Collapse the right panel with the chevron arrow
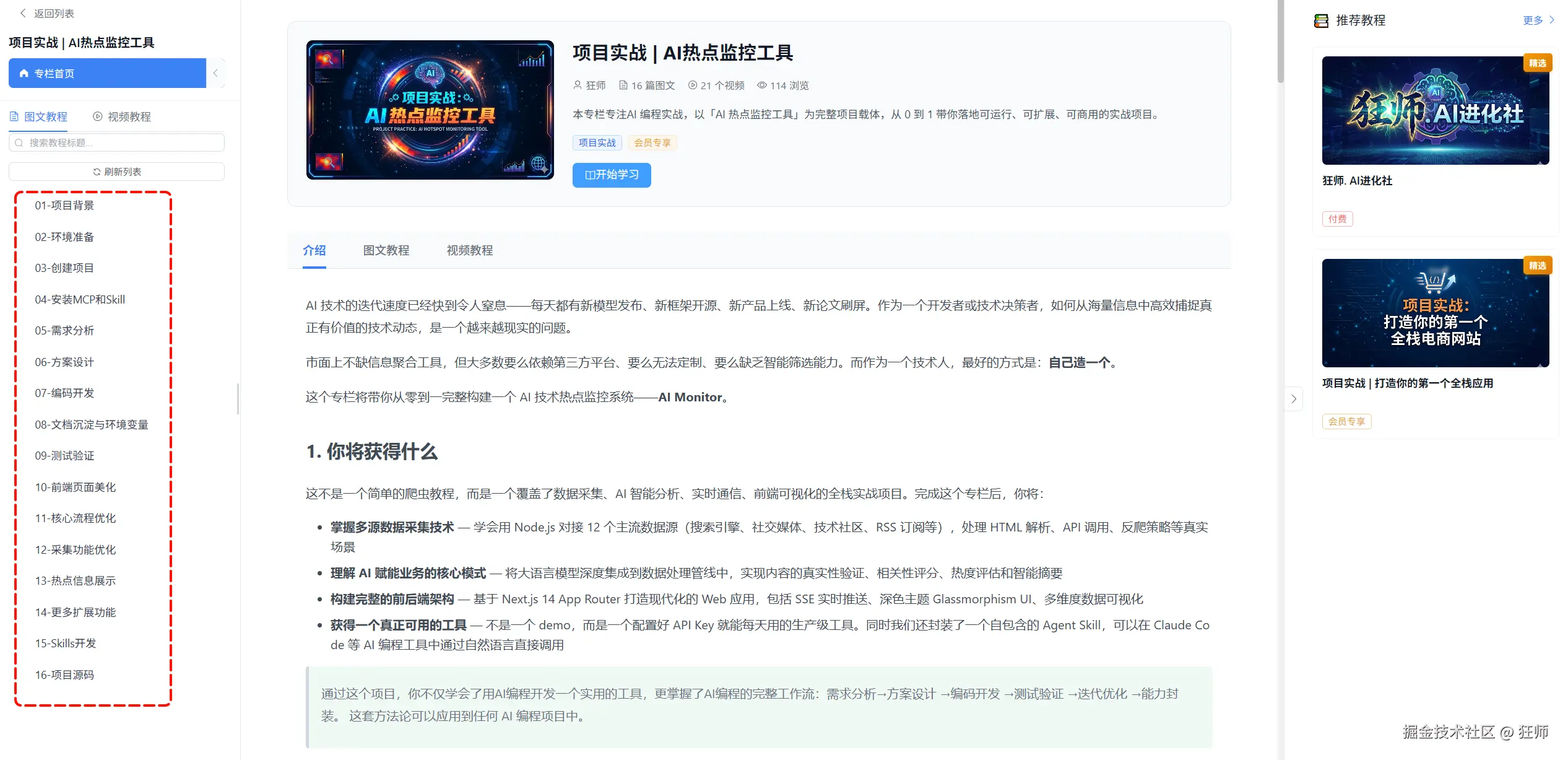Image resolution: width=1568 pixels, height=760 pixels. tap(1294, 399)
